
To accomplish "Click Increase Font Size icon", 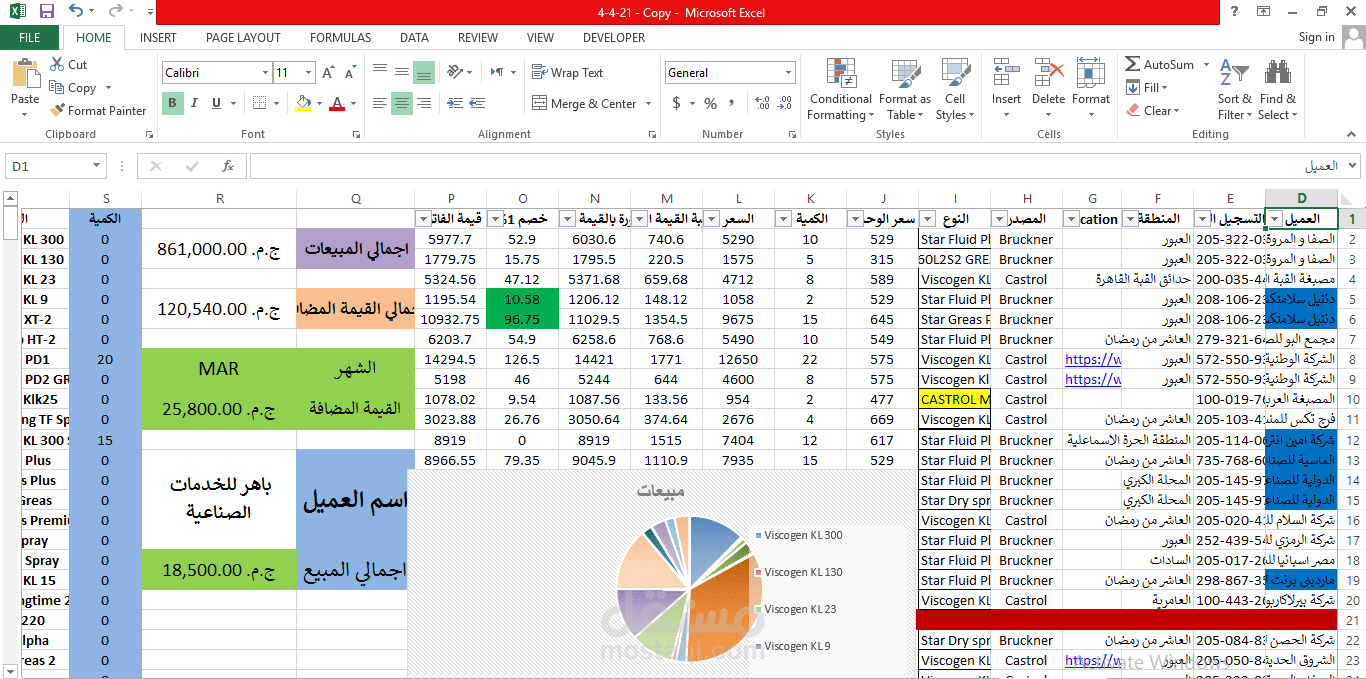I will 326,73.
